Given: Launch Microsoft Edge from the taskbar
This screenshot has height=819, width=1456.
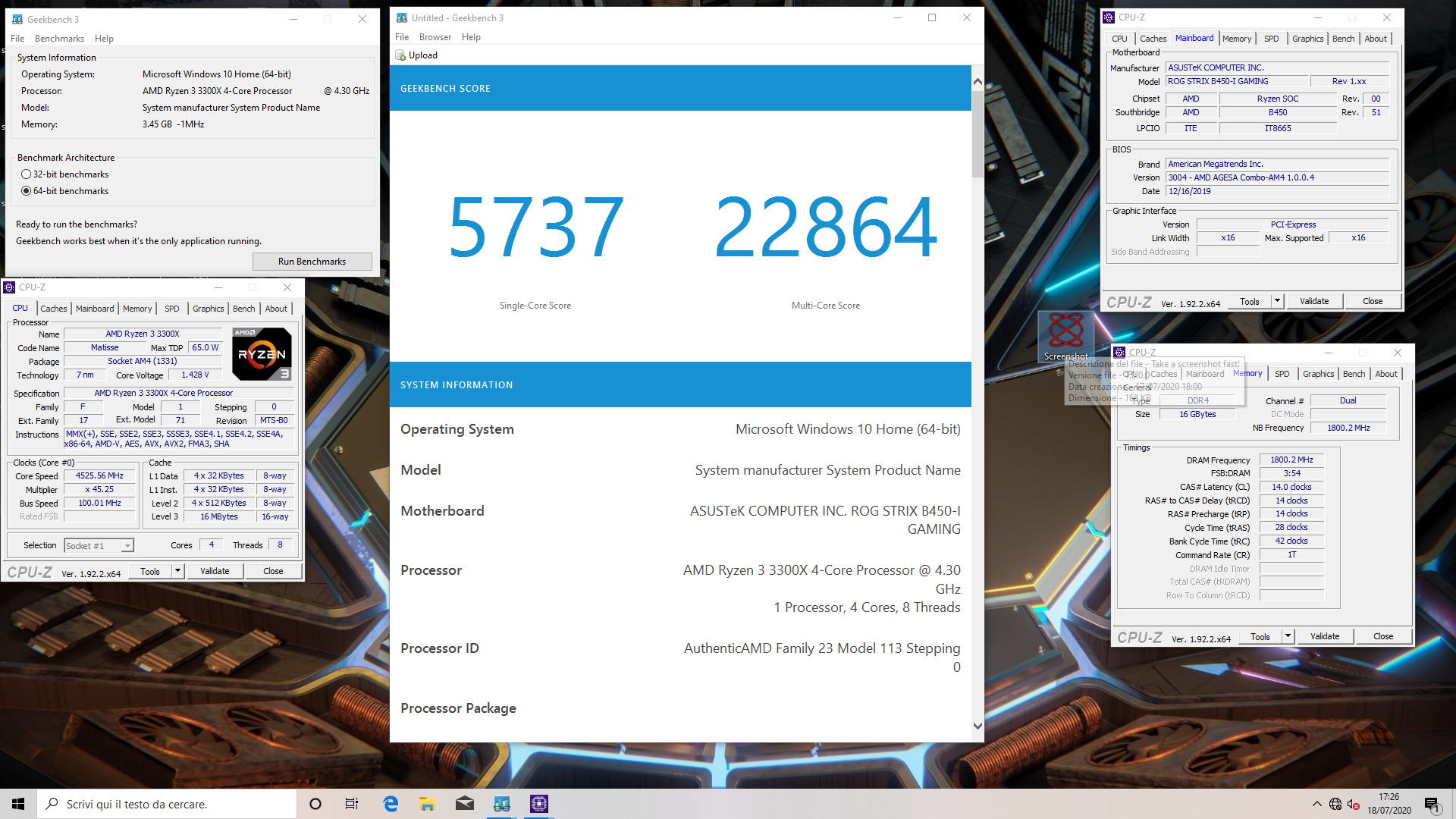Looking at the screenshot, I should click(391, 804).
